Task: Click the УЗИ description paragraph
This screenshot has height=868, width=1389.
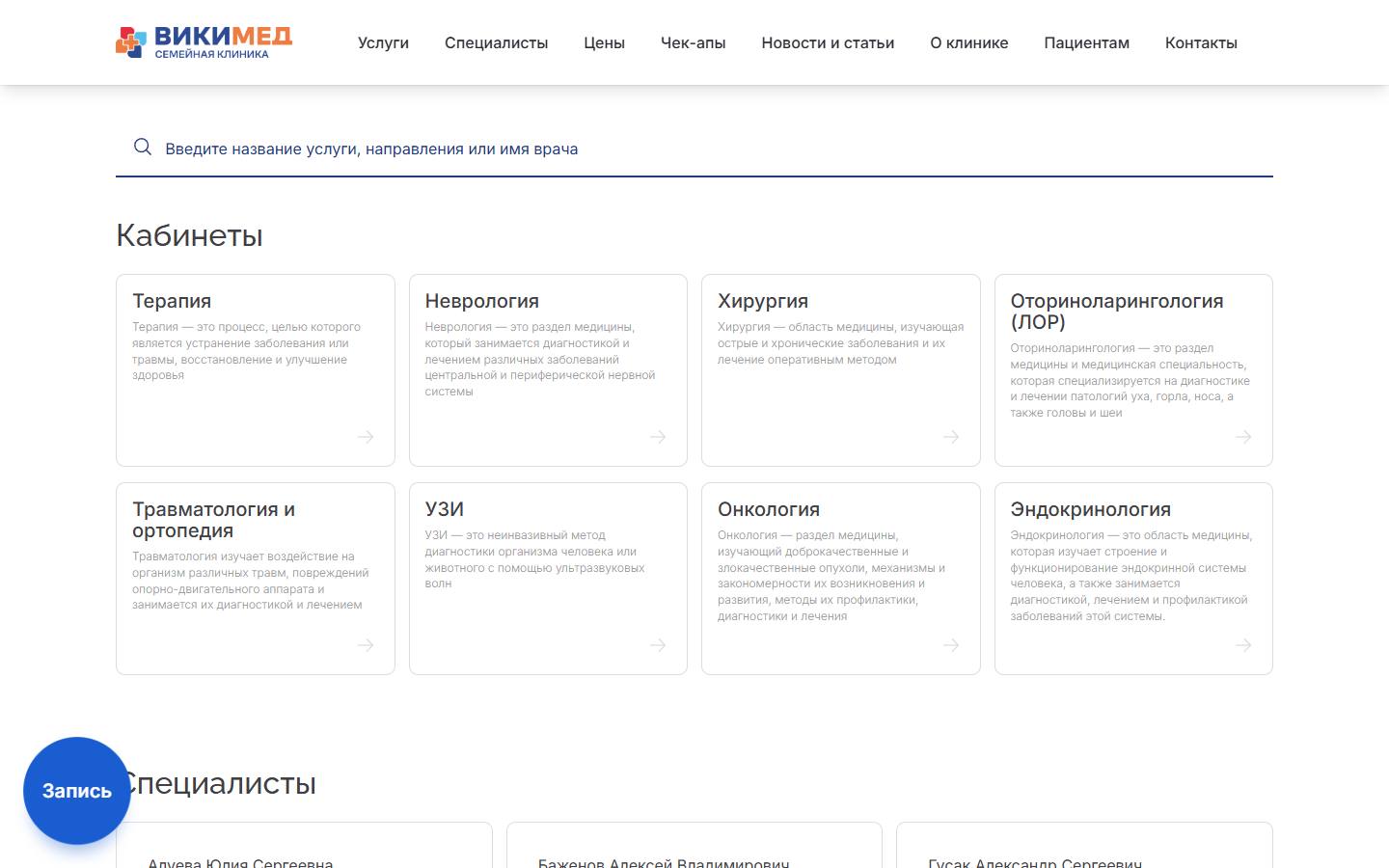Action: pyautogui.click(x=535, y=559)
